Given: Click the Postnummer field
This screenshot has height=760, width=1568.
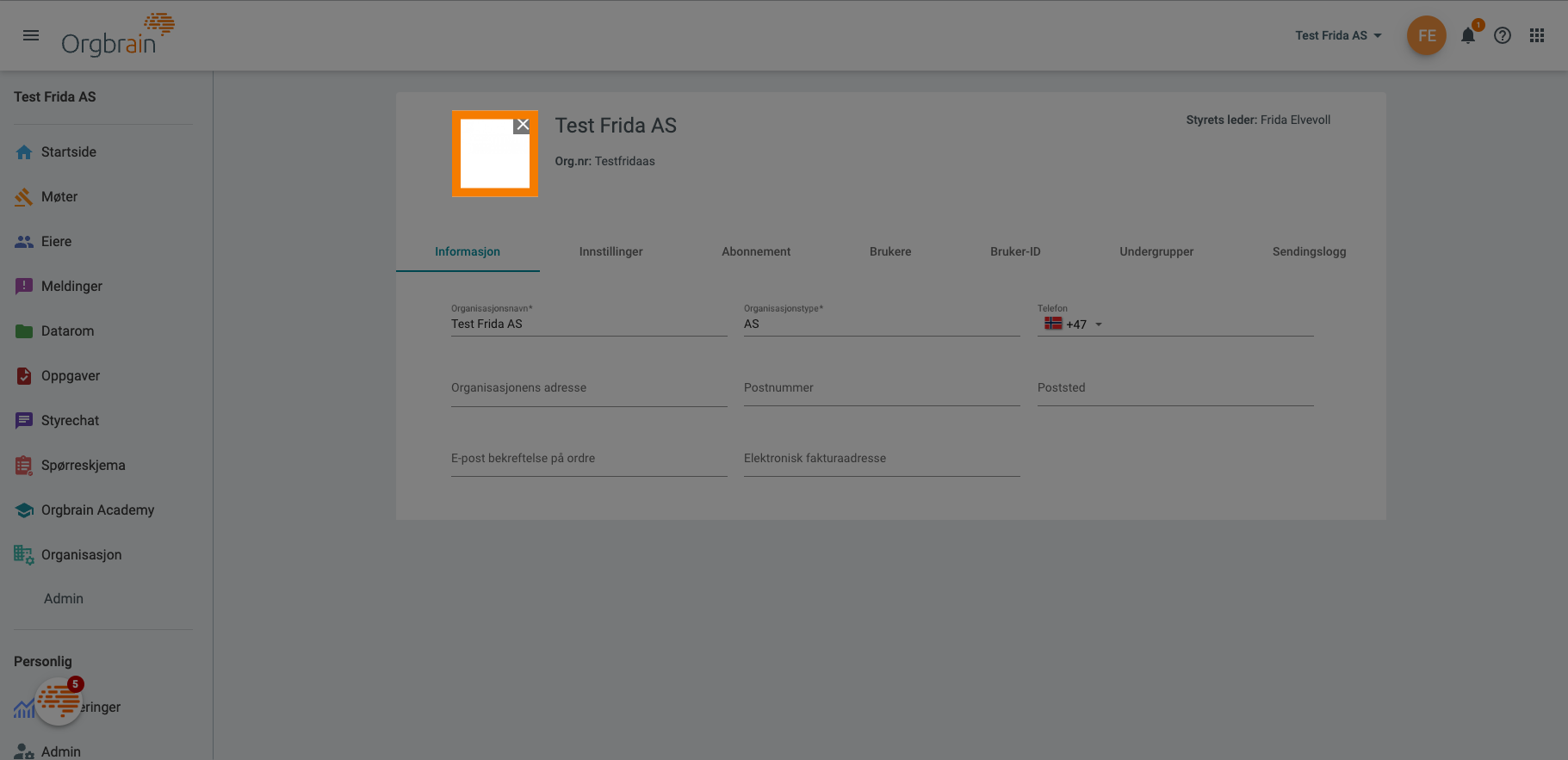Looking at the screenshot, I should pyautogui.click(x=882, y=388).
